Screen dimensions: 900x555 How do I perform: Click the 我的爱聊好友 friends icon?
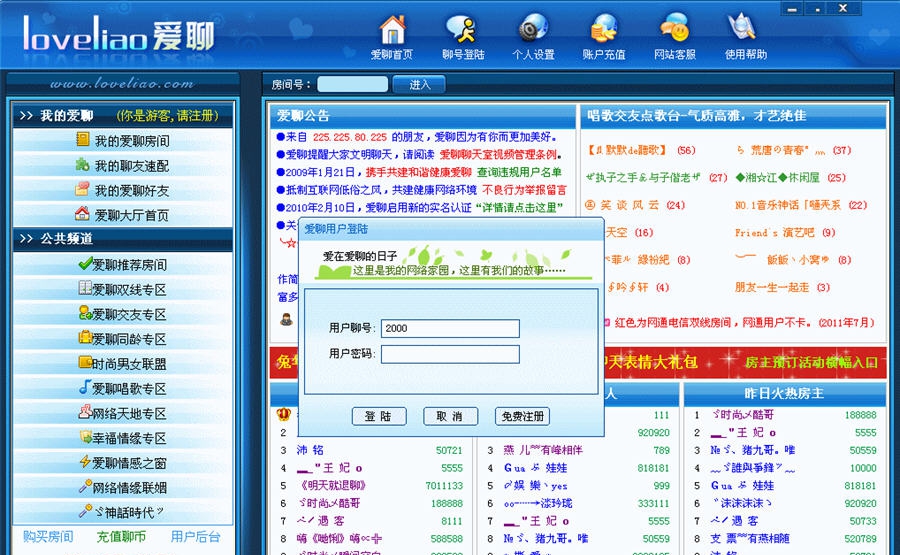(x=83, y=189)
